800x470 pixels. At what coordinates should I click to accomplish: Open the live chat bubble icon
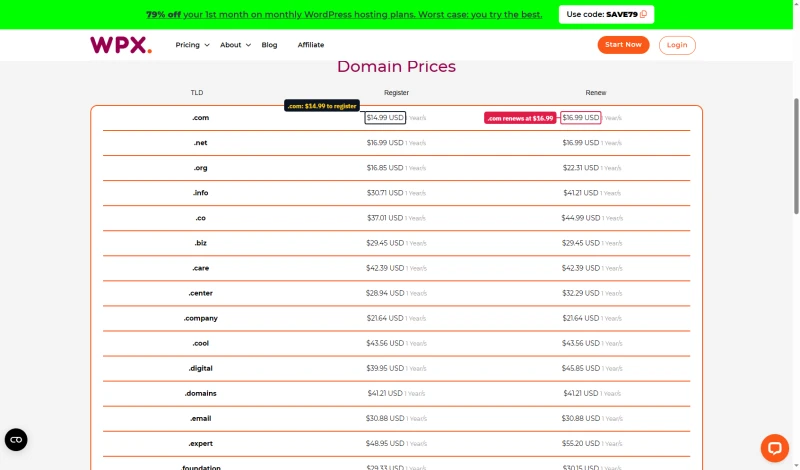pos(774,448)
